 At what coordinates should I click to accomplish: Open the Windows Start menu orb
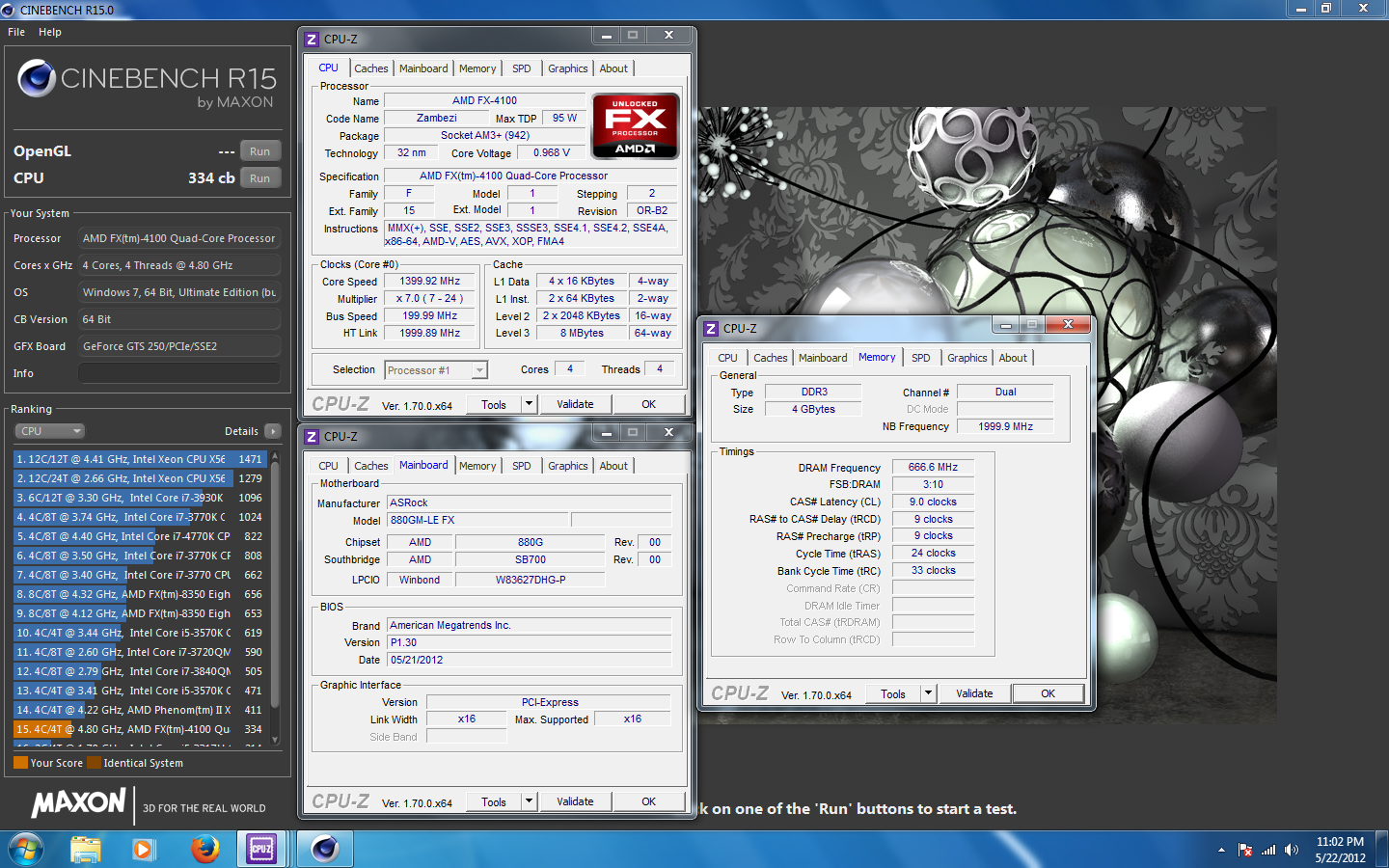[x=26, y=850]
